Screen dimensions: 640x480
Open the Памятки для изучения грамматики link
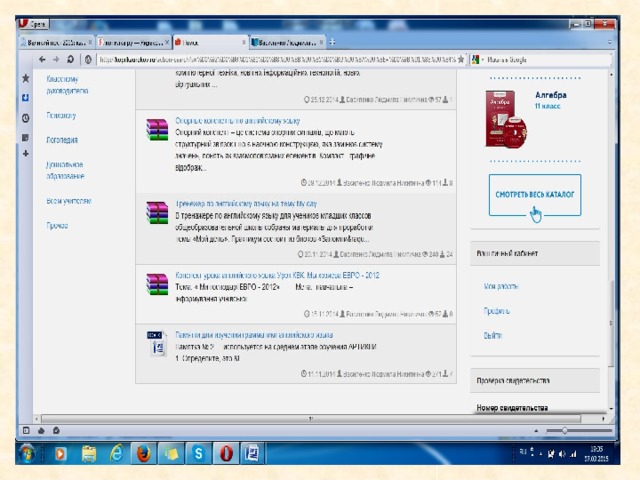coord(254,335)
